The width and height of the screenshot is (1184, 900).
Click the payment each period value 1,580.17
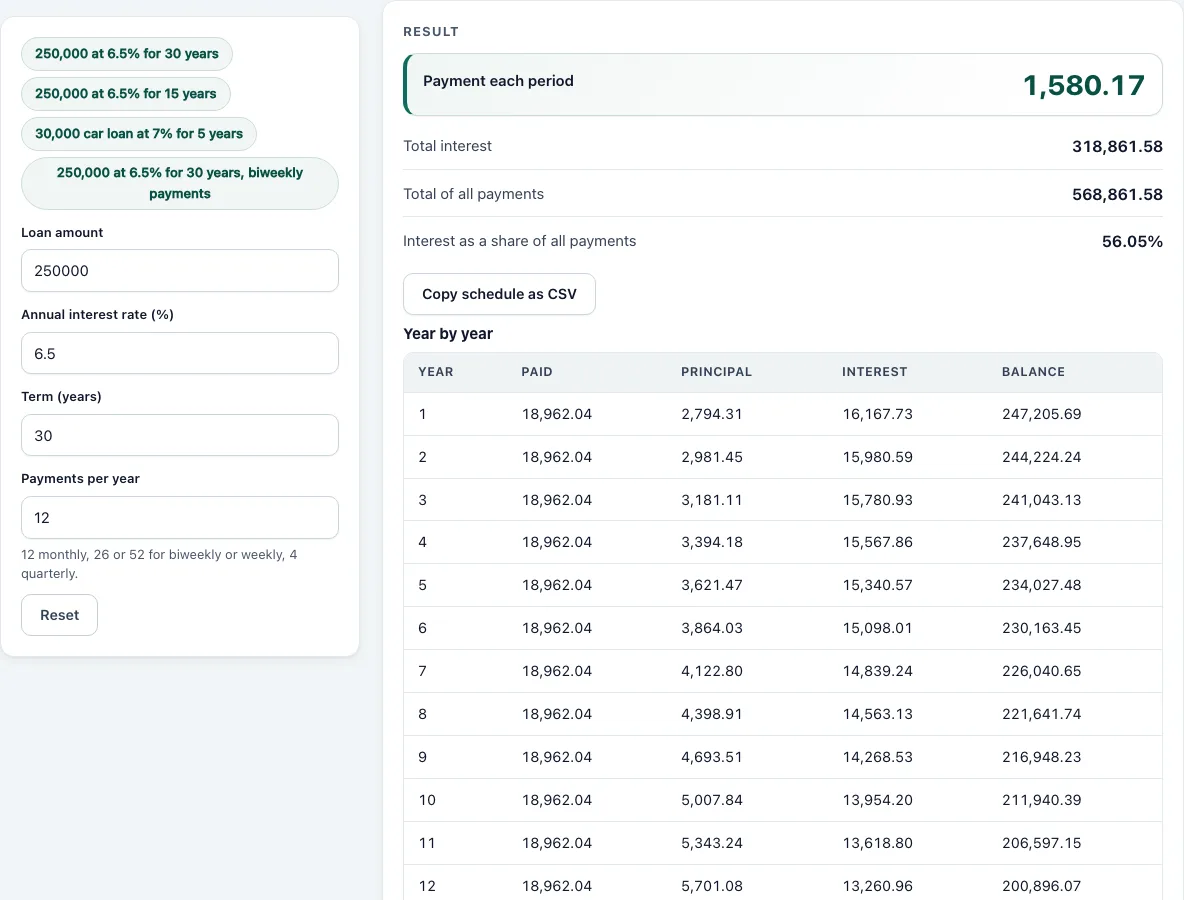click(1084, 85)
